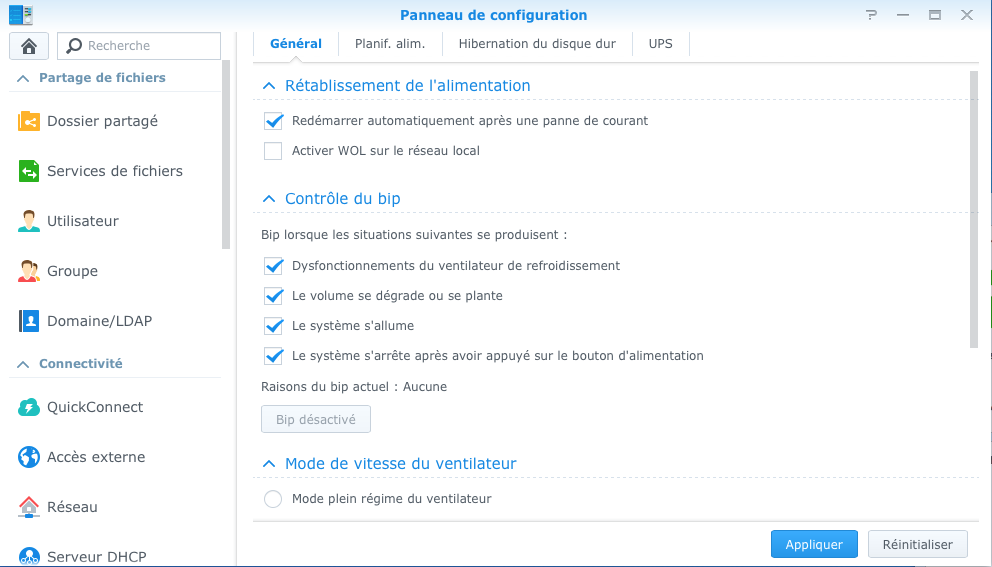Uncheck Redémarrer automatiquement après une panne

(273, 121)
